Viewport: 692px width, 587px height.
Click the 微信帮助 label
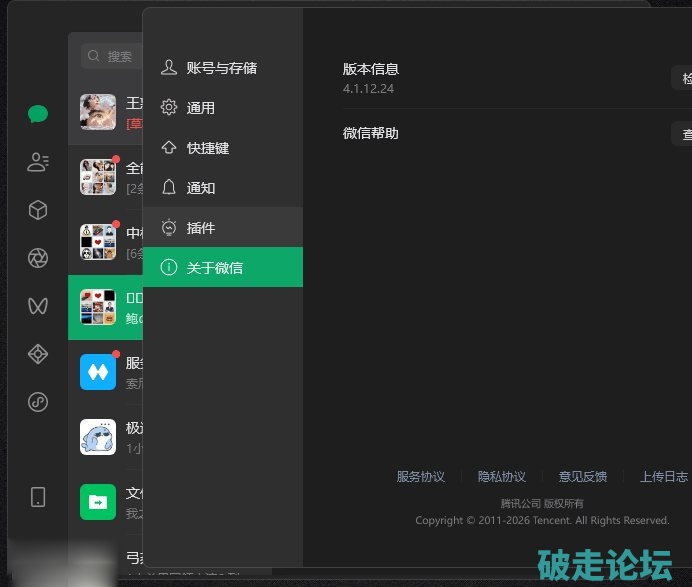371,133
